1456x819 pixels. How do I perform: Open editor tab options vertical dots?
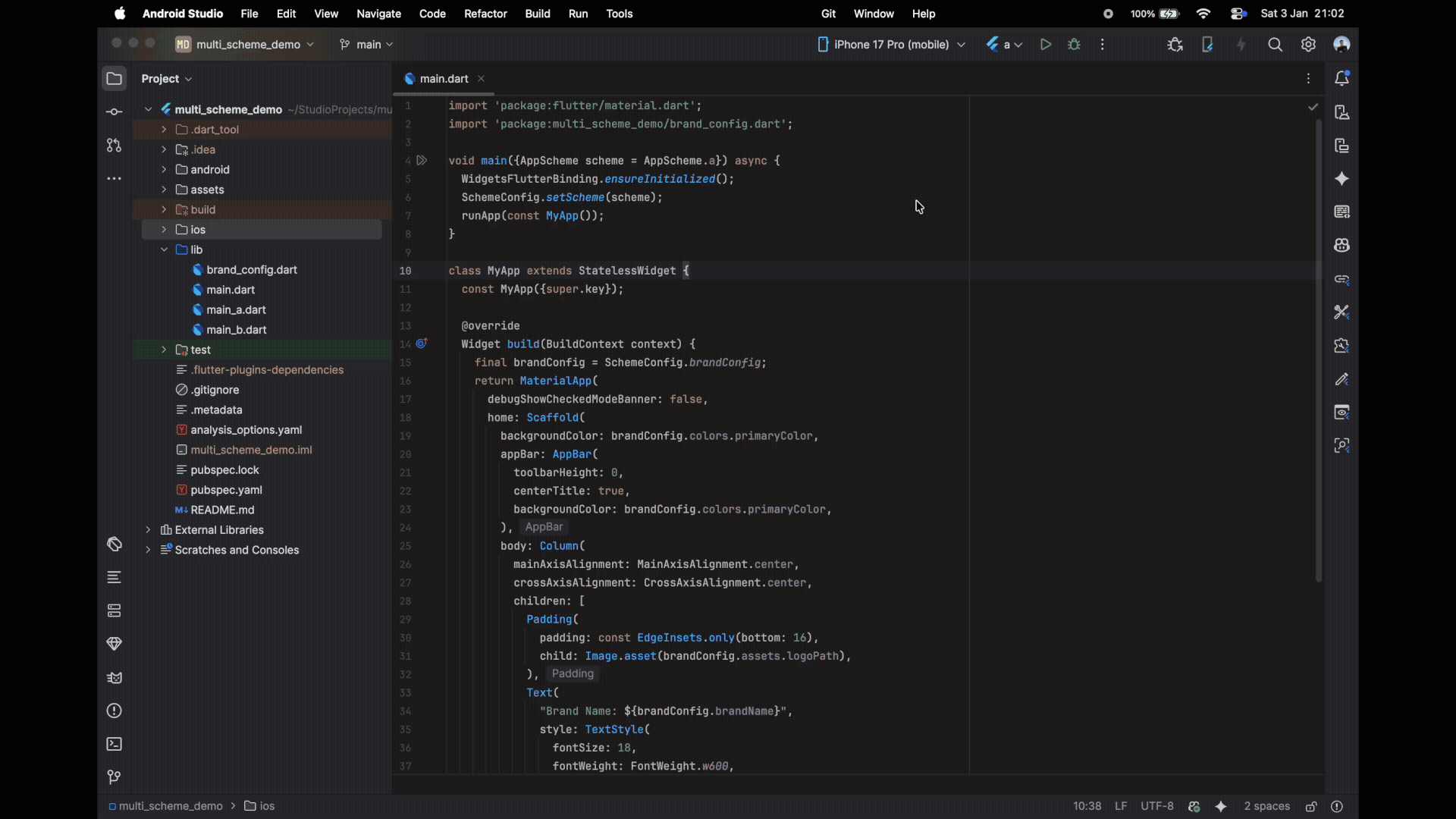(1308, 79)
